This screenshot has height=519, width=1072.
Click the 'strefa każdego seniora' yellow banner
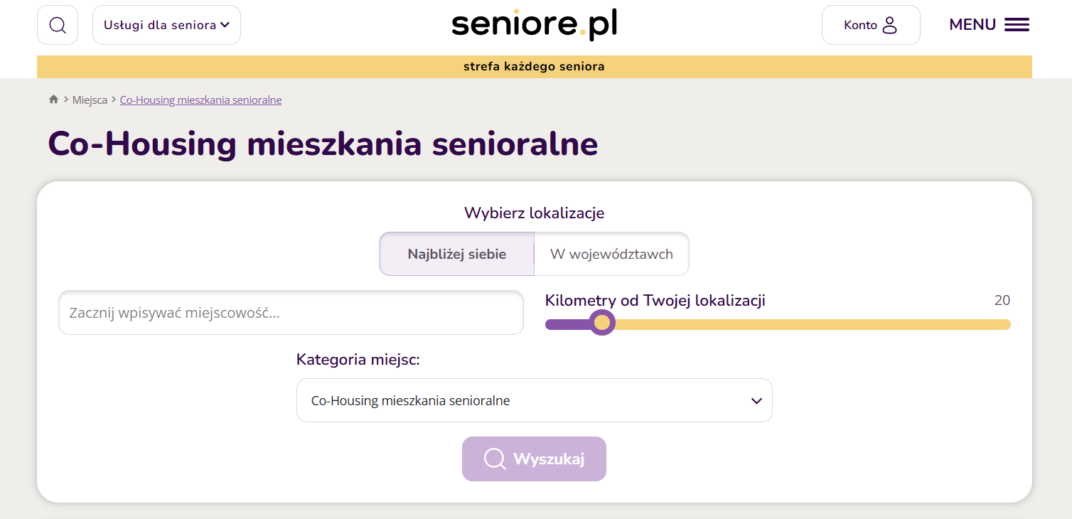pyautogui.click(x=534, y=67)
